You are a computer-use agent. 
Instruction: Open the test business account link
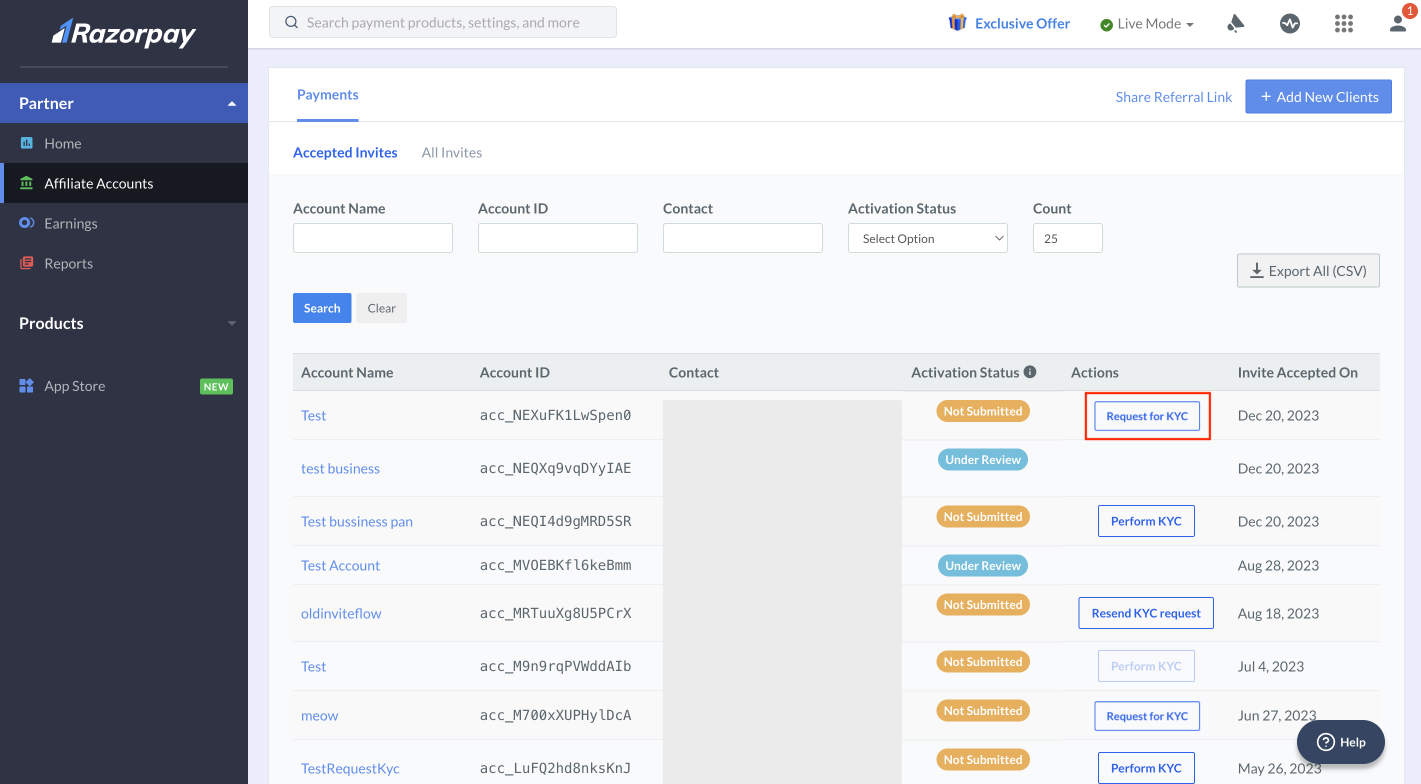tap(340, 468)
